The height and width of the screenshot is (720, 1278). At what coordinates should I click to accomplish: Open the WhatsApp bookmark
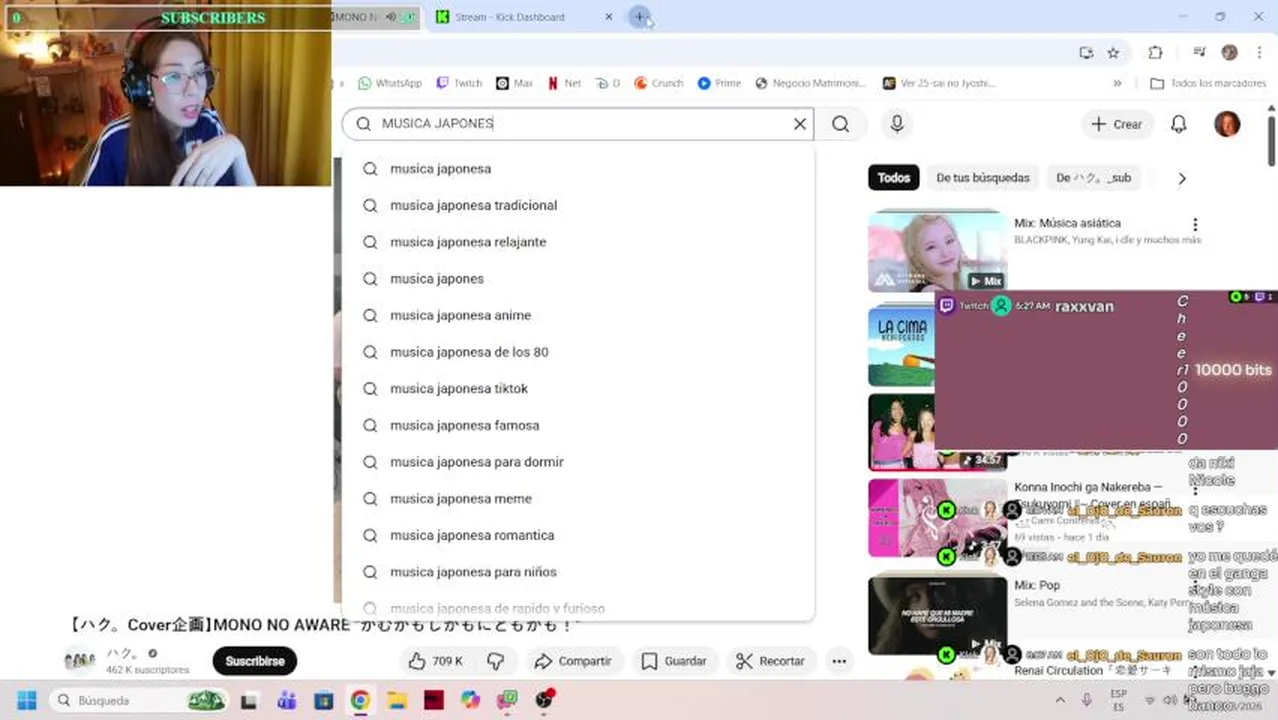tap(390, 83)
